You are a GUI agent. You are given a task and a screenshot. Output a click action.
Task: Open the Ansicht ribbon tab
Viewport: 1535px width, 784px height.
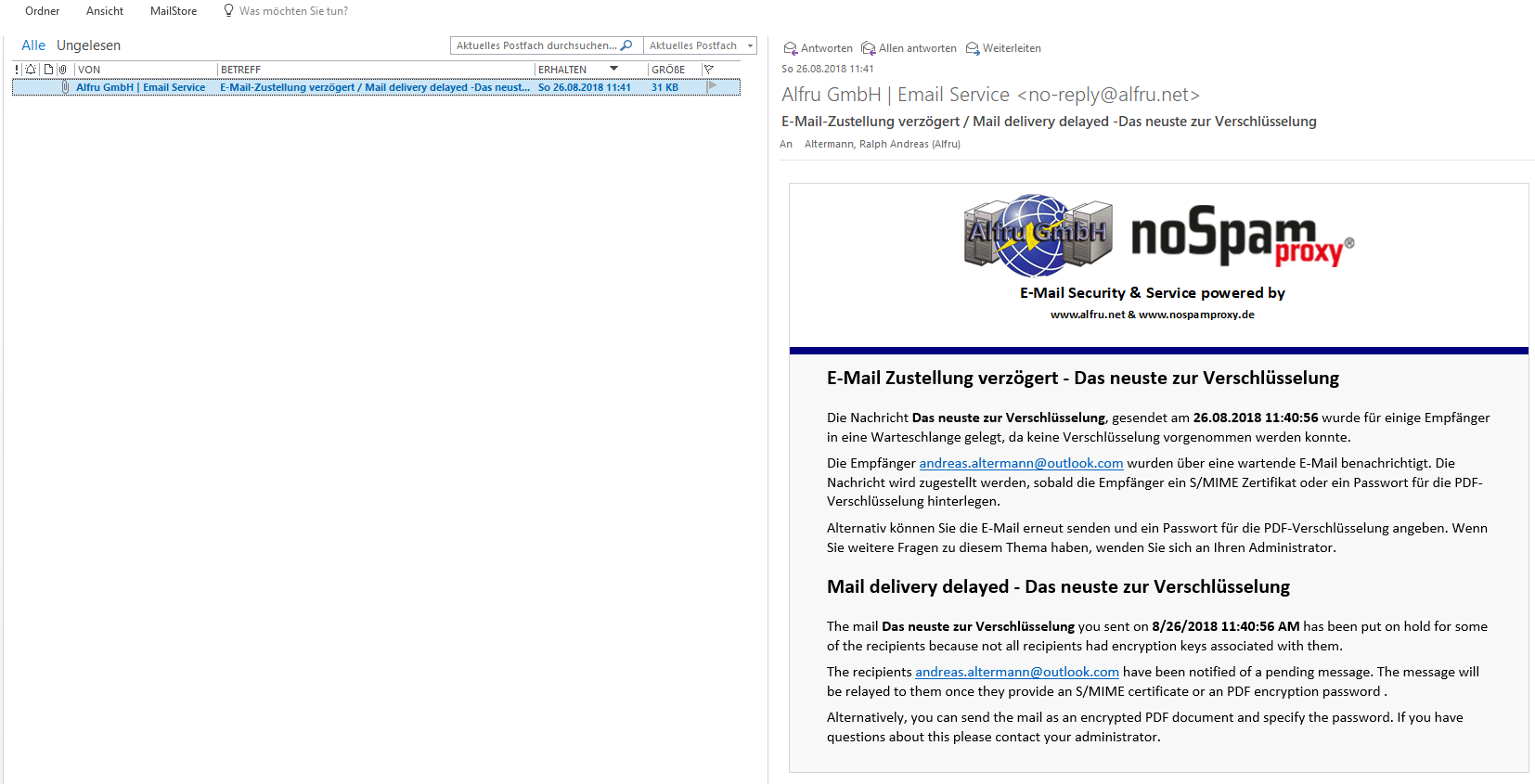(x=105, y=11)
